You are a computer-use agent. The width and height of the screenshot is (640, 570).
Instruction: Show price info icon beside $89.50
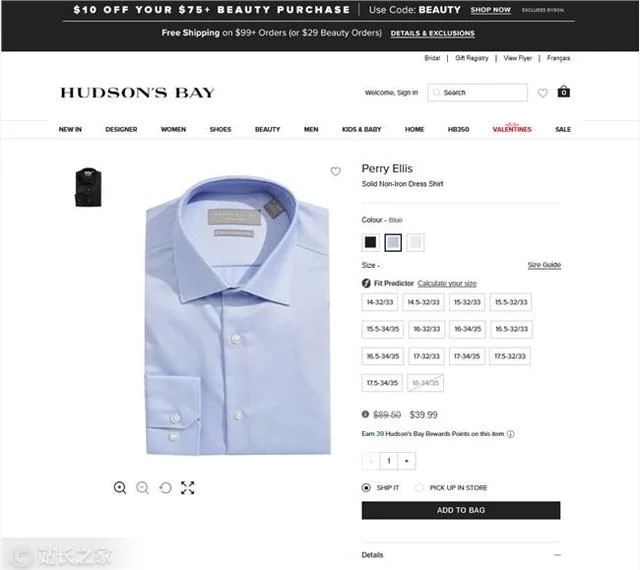[x=365, y=414]
